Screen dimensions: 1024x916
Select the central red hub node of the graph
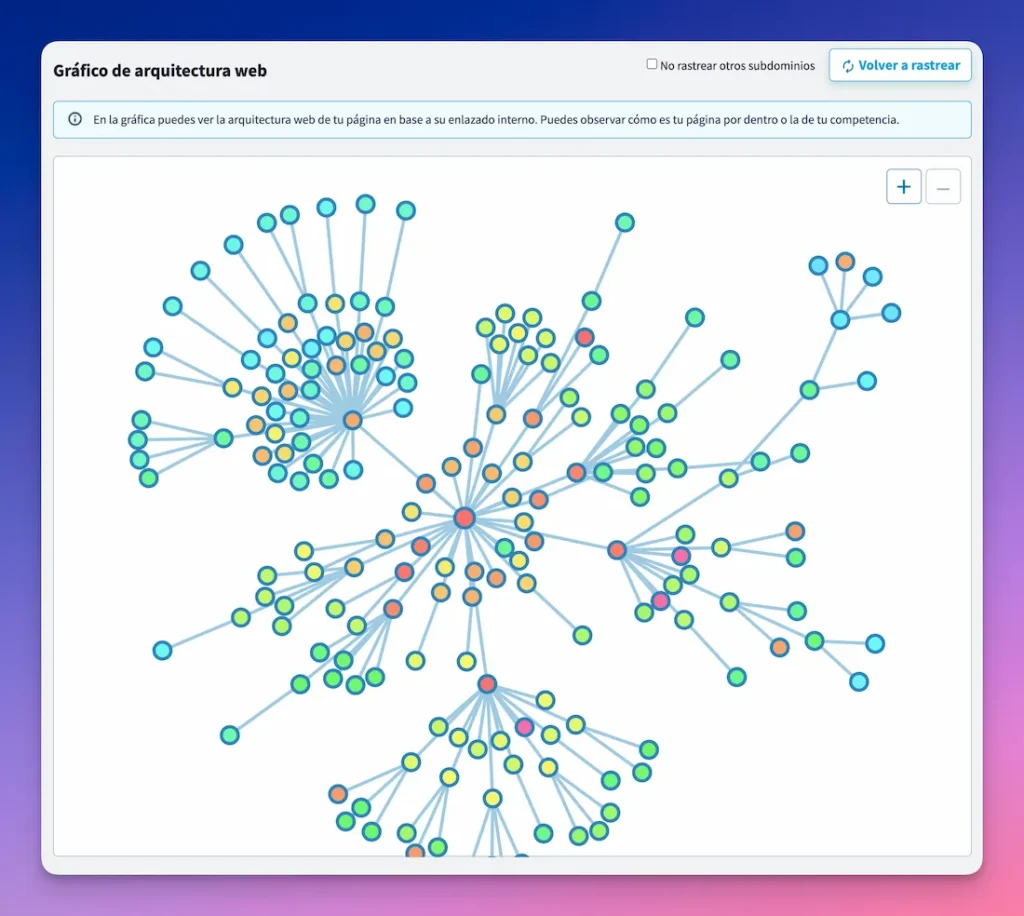click(x=463, y=518)
